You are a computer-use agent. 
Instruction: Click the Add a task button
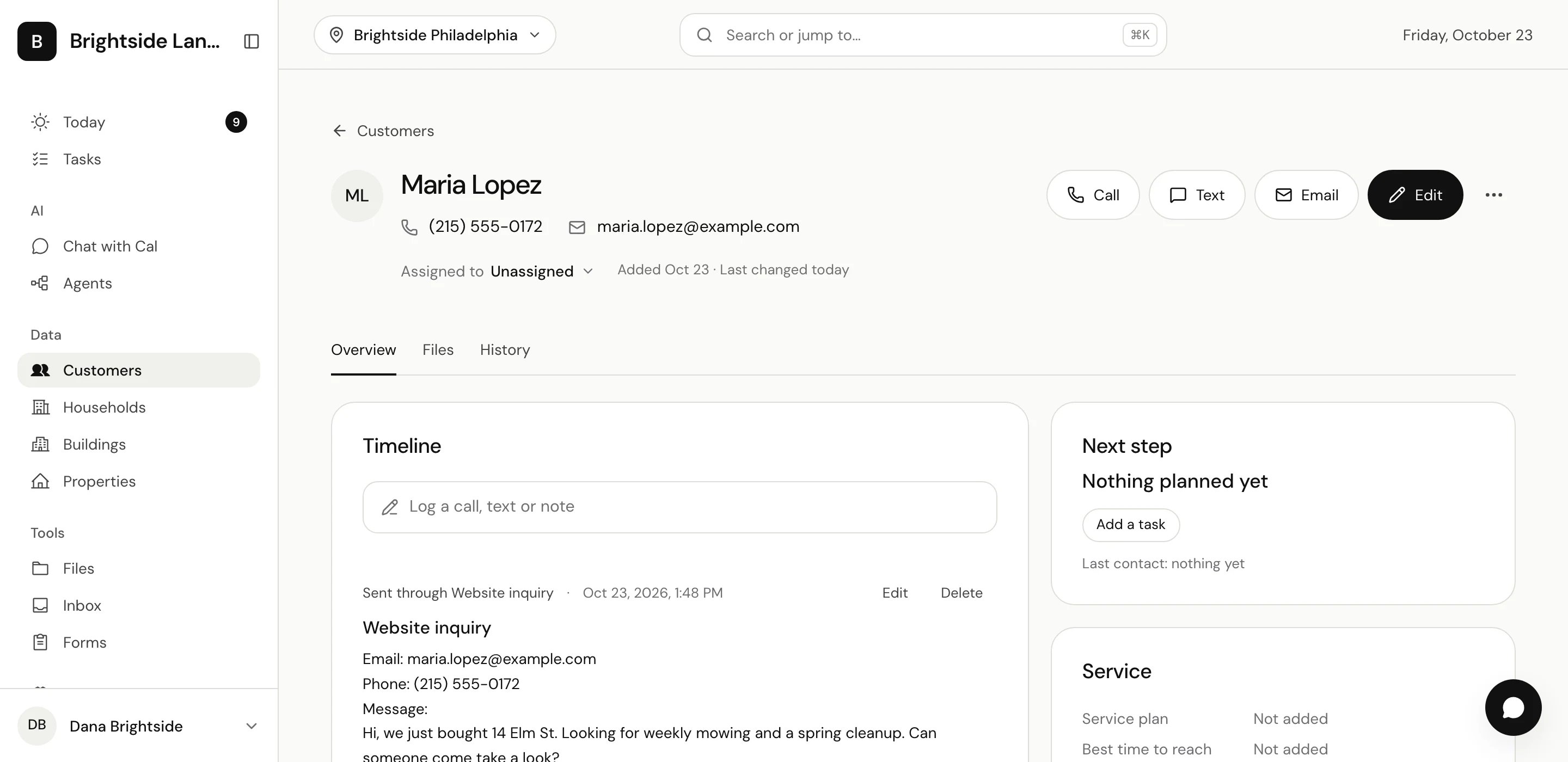[1130, 525]
